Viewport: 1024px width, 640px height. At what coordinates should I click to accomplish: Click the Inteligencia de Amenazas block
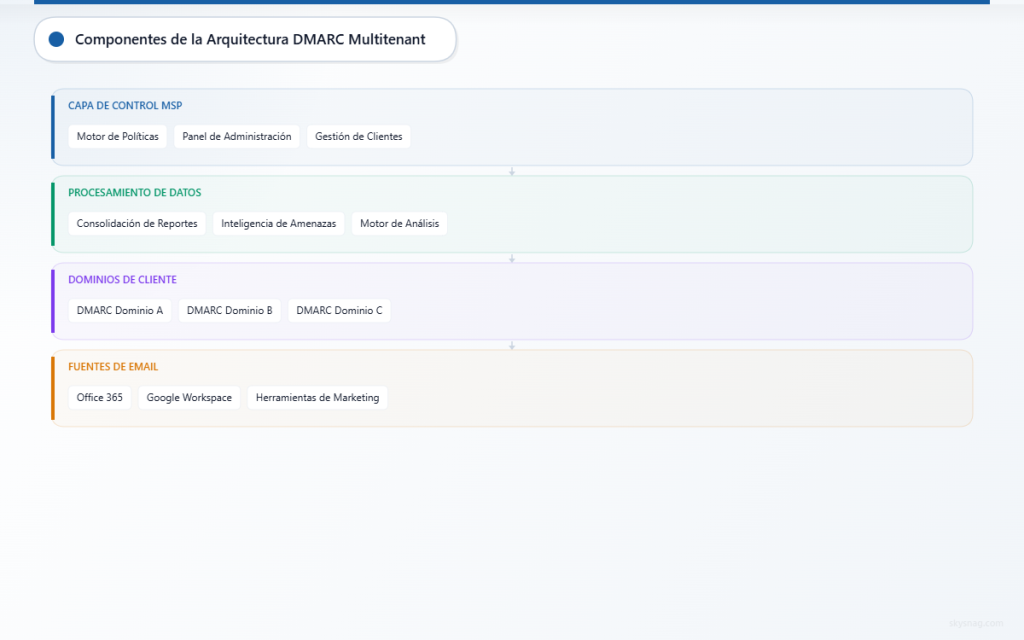[278, 223]
